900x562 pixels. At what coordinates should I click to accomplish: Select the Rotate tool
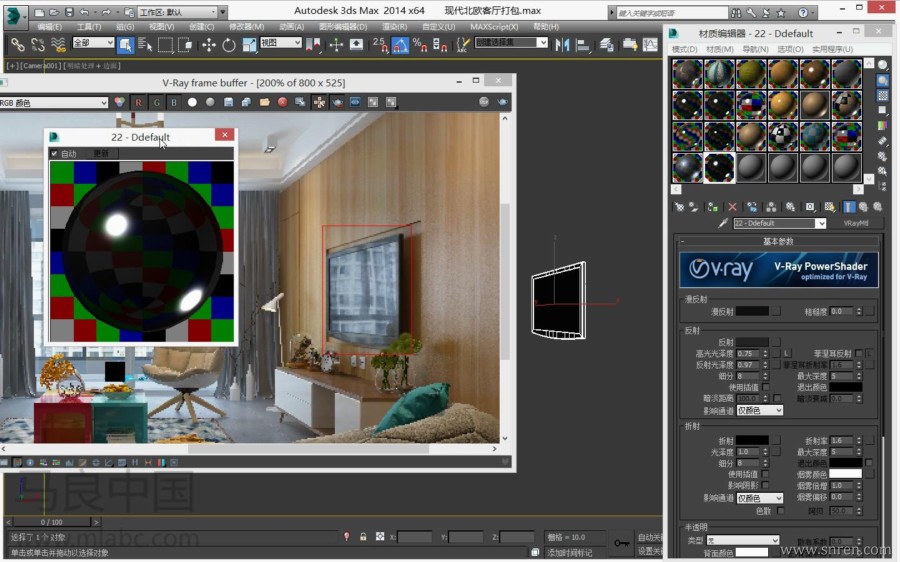point(228,44)
